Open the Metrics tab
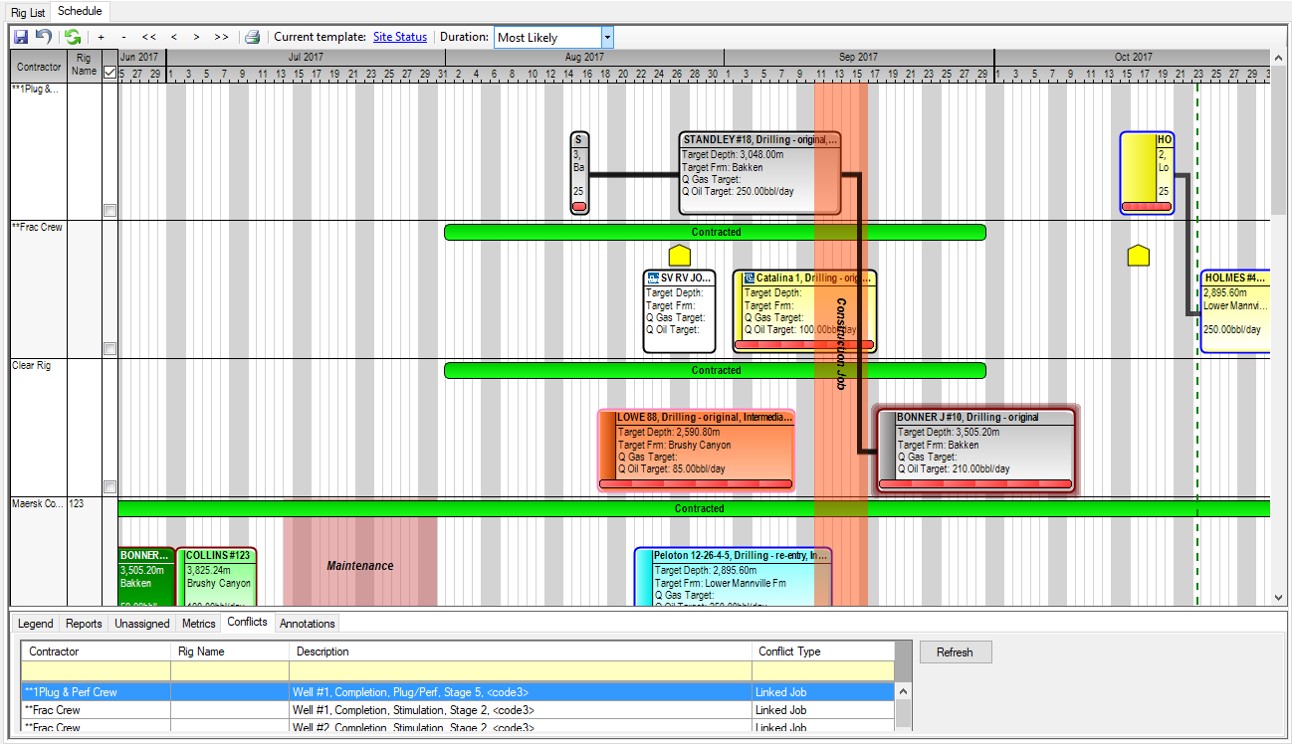The image size is (1292, 744). pyautogui.click(x=198, y=623)
